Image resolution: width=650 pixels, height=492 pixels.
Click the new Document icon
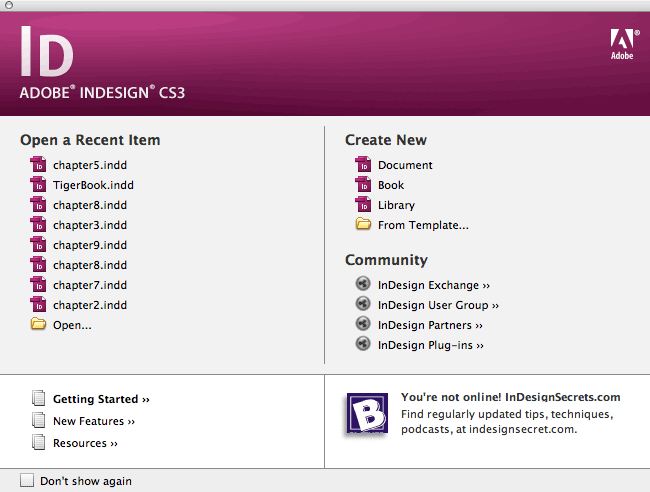point(363,165)
